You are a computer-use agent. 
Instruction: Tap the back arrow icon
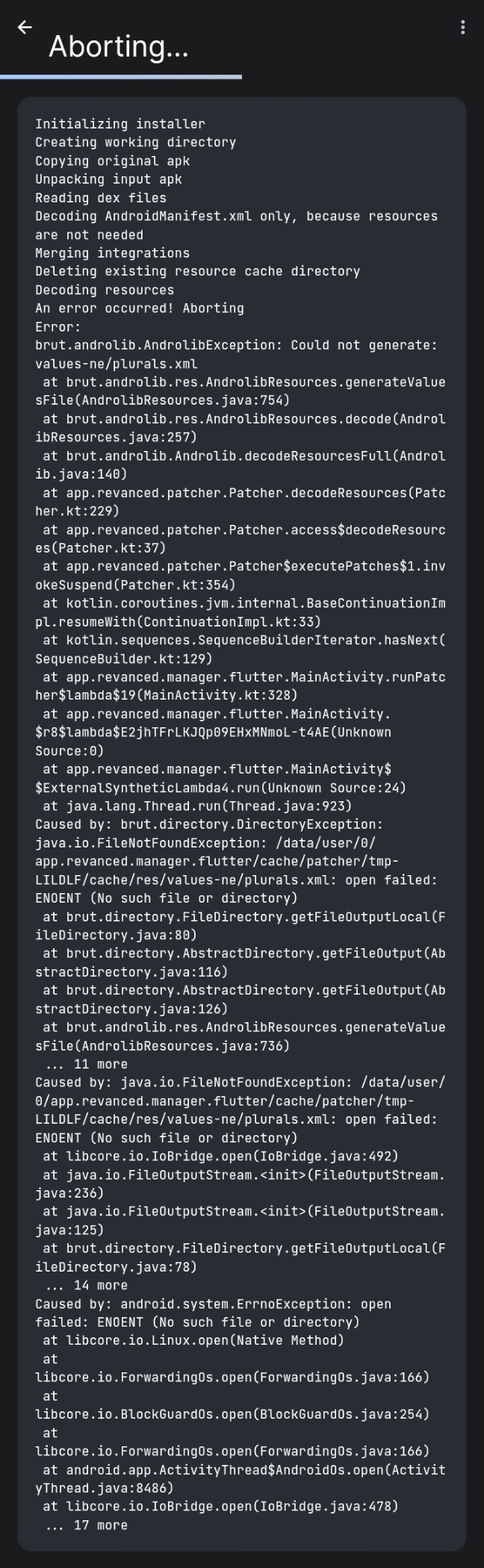point(25,28)
